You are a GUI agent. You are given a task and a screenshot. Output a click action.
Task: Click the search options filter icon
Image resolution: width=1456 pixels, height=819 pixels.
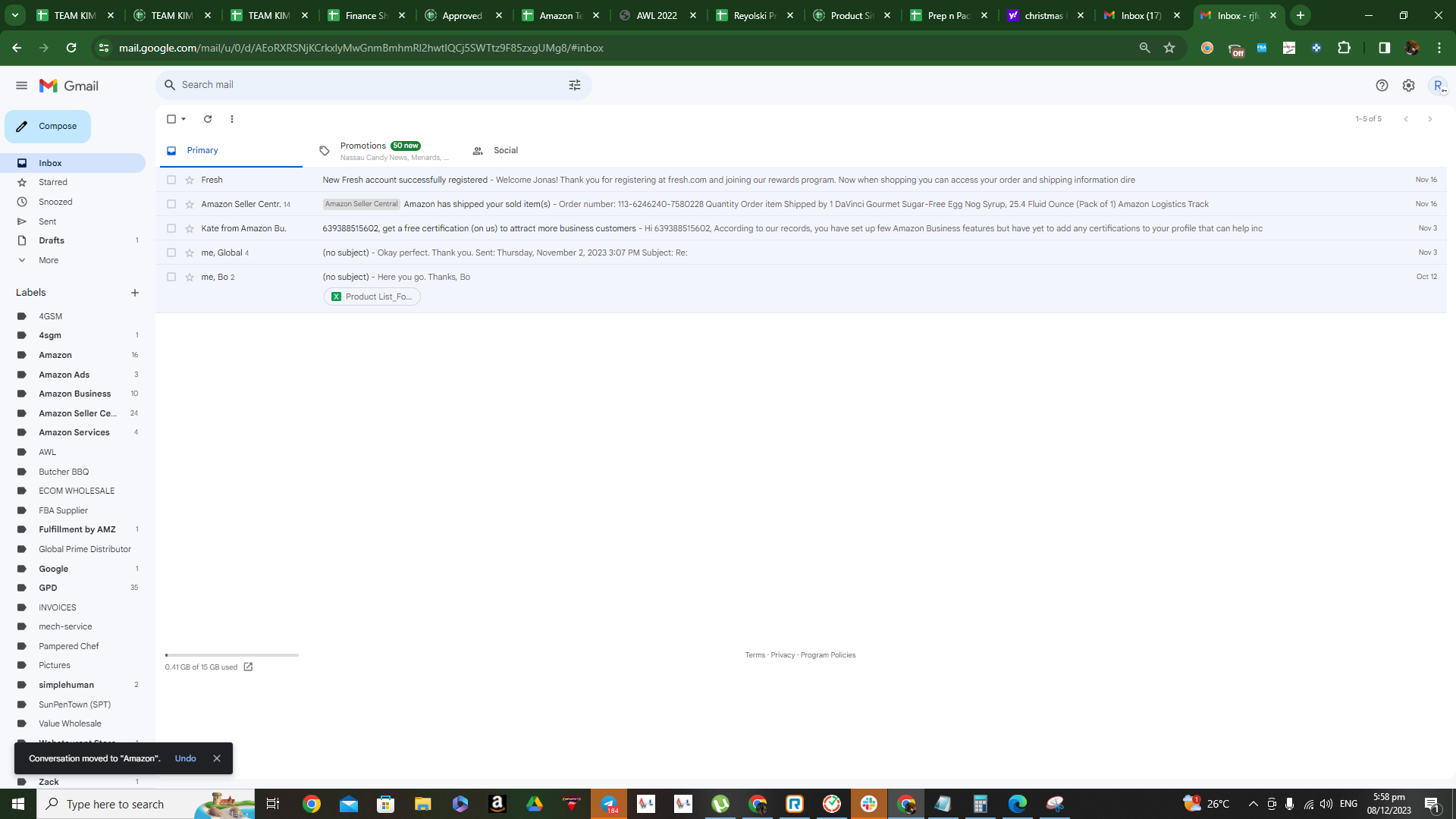point(575,85)
